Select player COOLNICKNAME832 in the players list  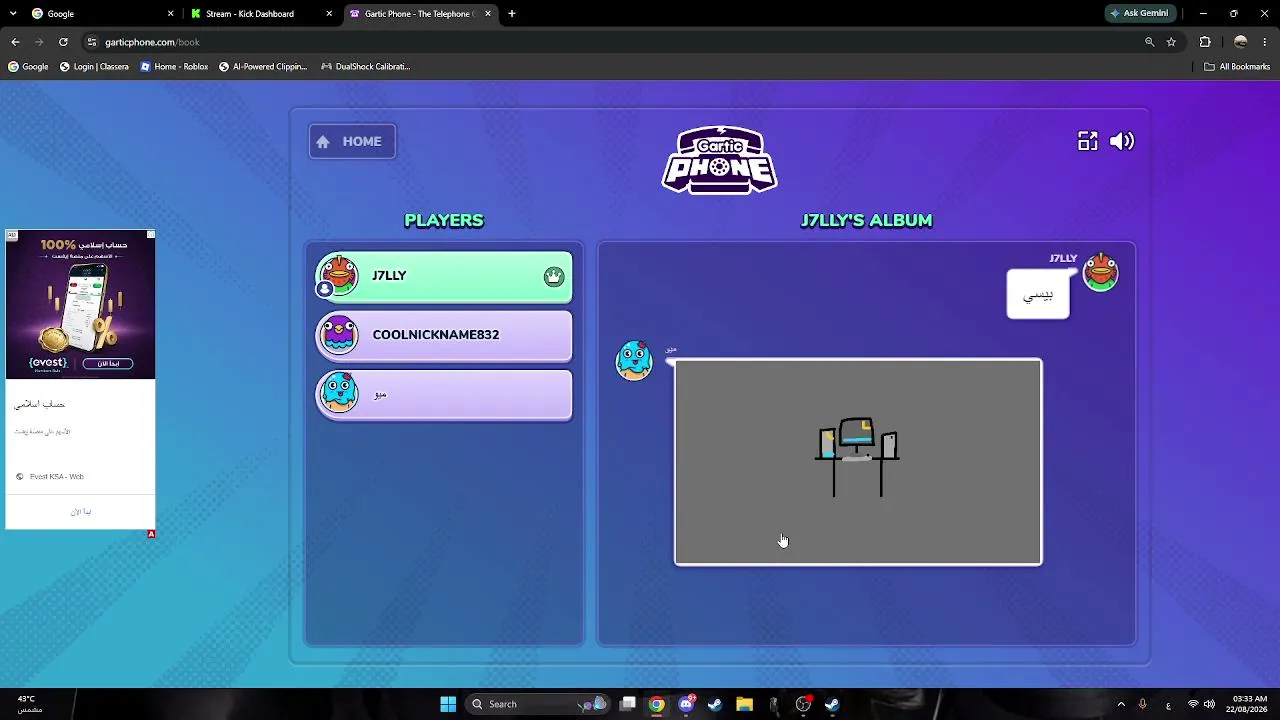pos(444,335)
